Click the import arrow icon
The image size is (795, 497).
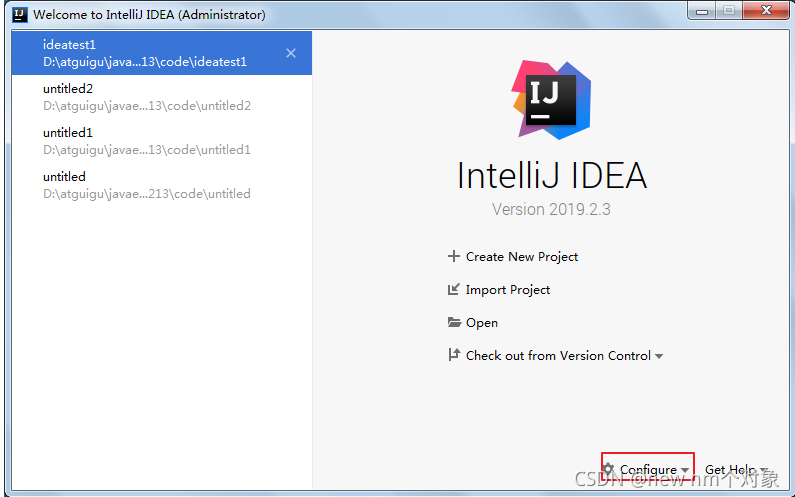(x=454, y=289)
